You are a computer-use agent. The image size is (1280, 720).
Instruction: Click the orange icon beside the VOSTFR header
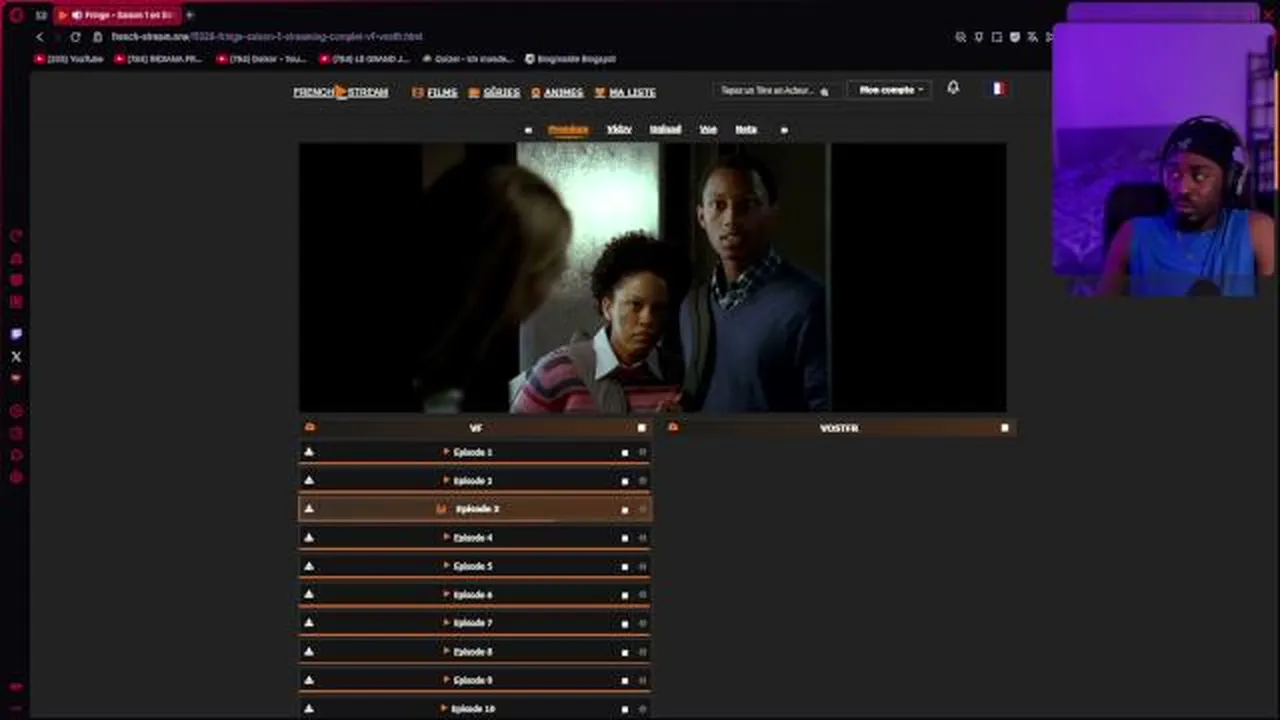click(x=673, y=427)
